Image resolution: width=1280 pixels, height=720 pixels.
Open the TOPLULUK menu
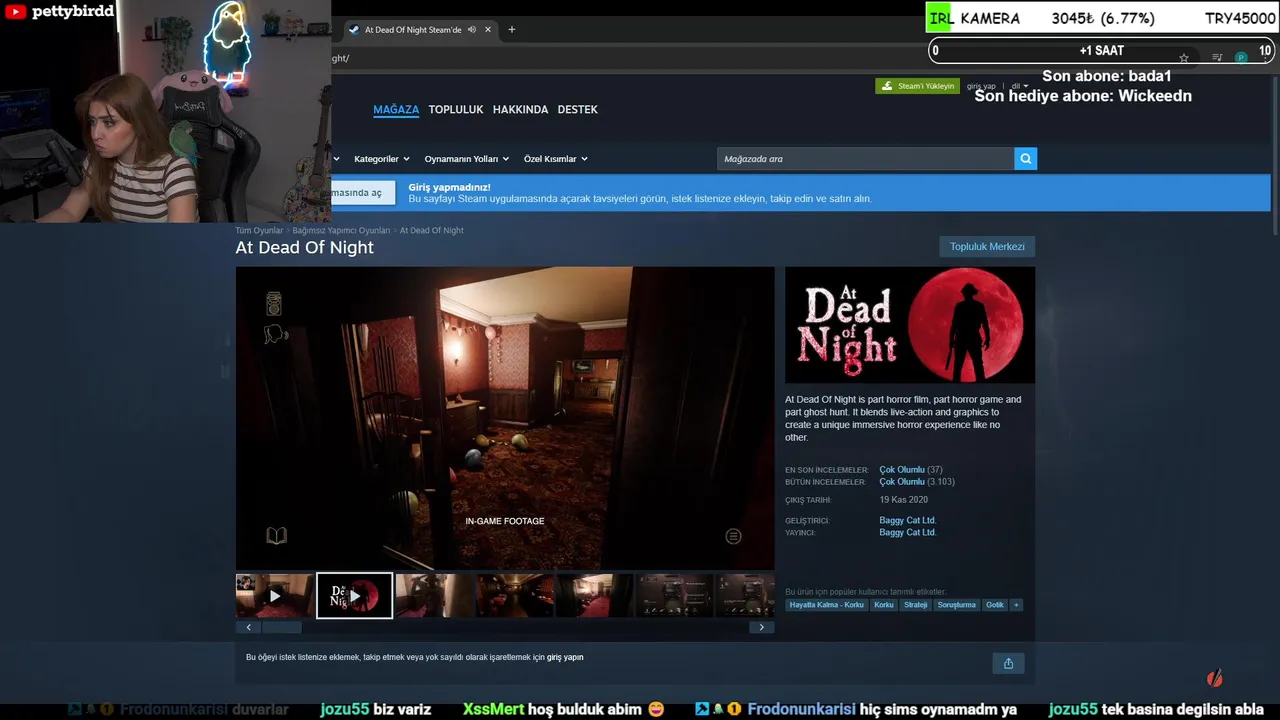pyautogui.click(x=456, y=110)
